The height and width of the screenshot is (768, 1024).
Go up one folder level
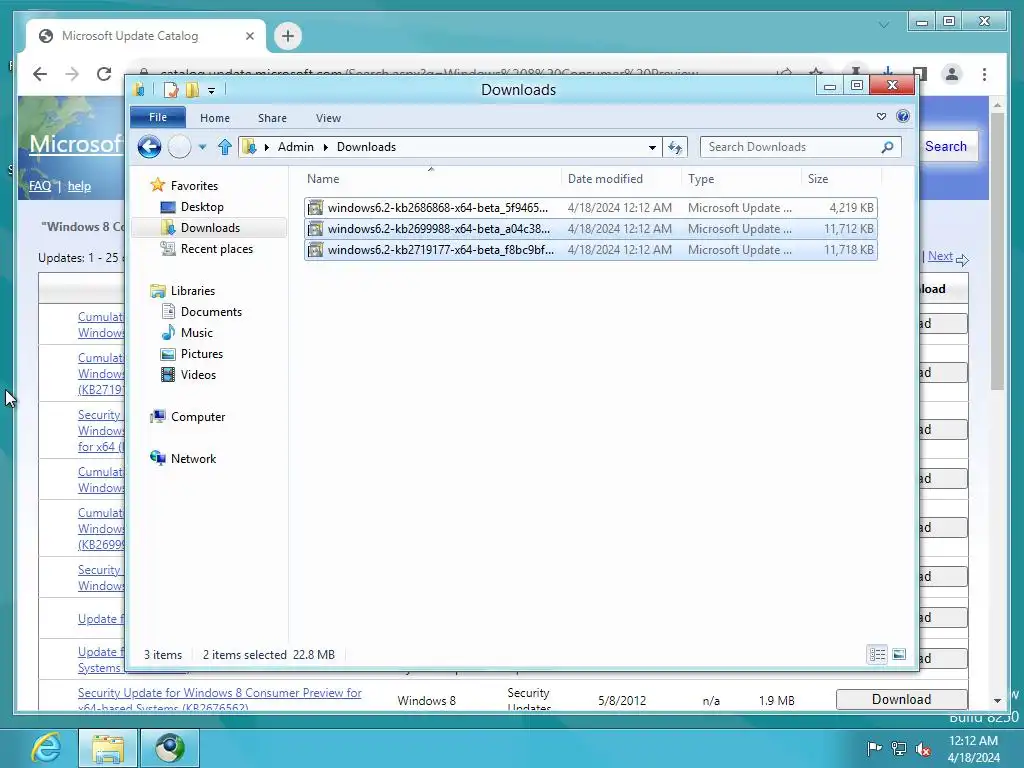(x=225, y=147)
